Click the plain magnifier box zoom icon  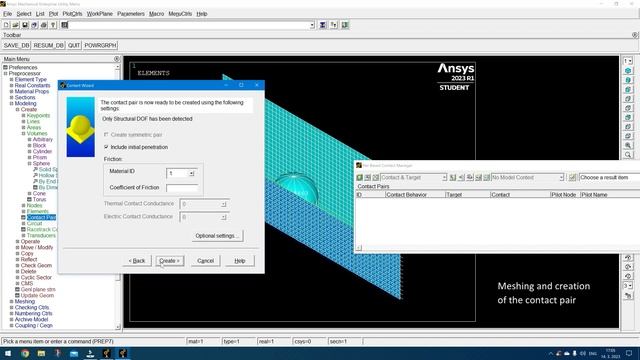pos(628,155)
